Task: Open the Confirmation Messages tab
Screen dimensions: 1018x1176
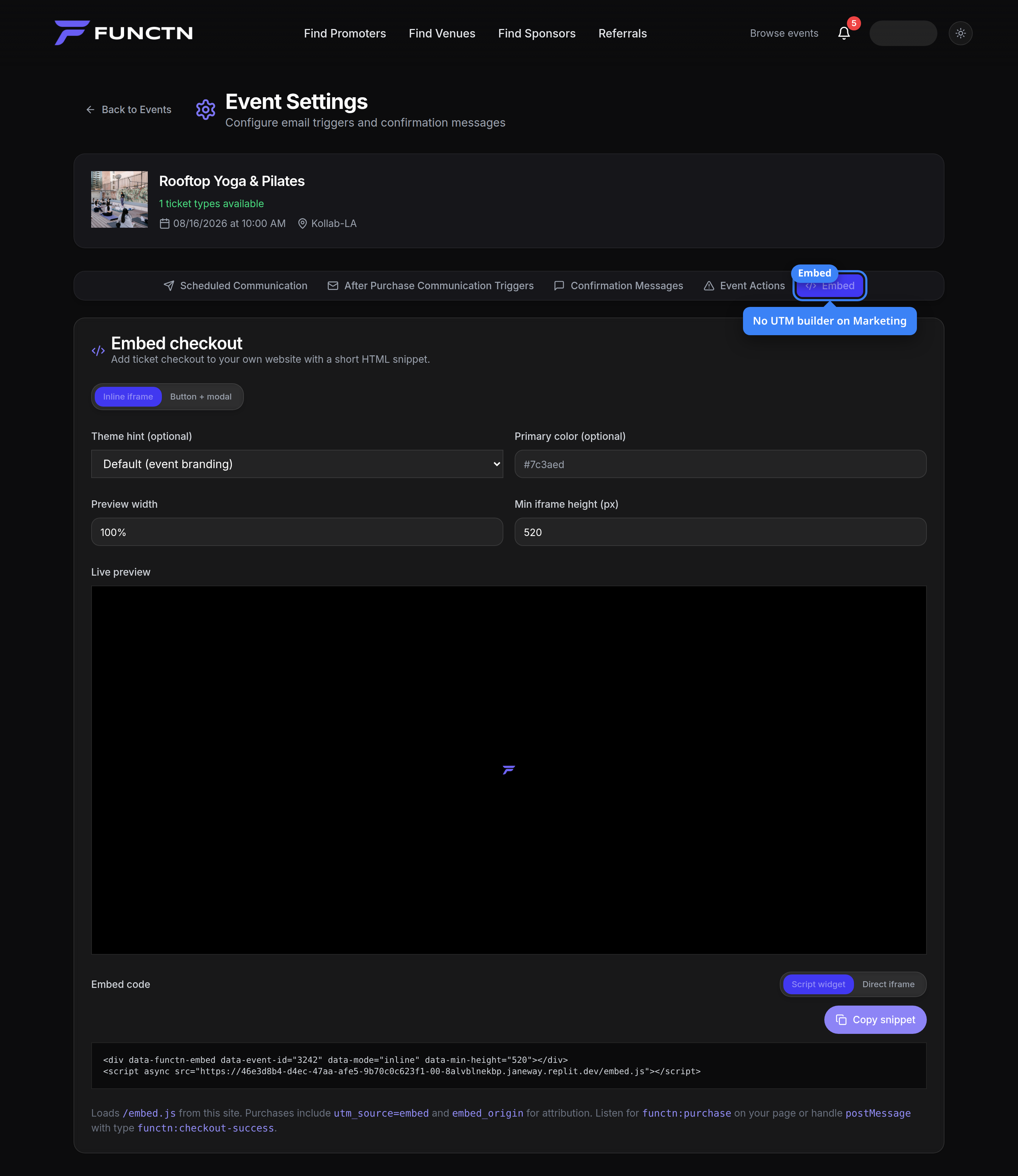Action: [x=619, y=286]
